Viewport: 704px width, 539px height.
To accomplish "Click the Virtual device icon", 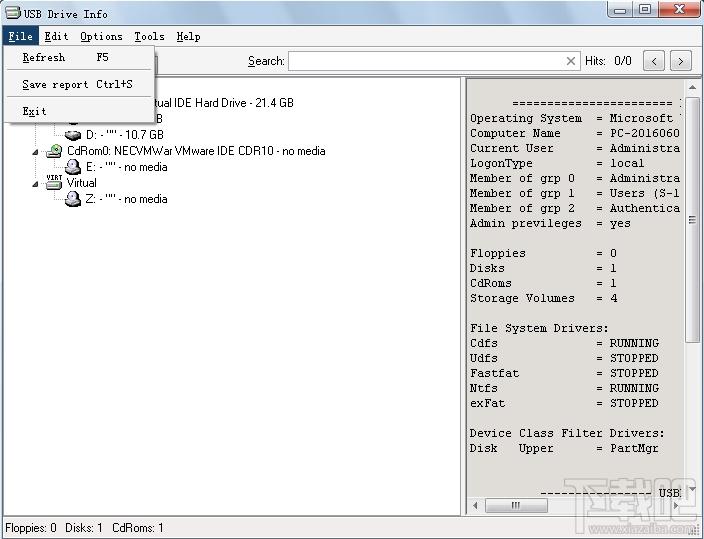I will pos(54,182).
